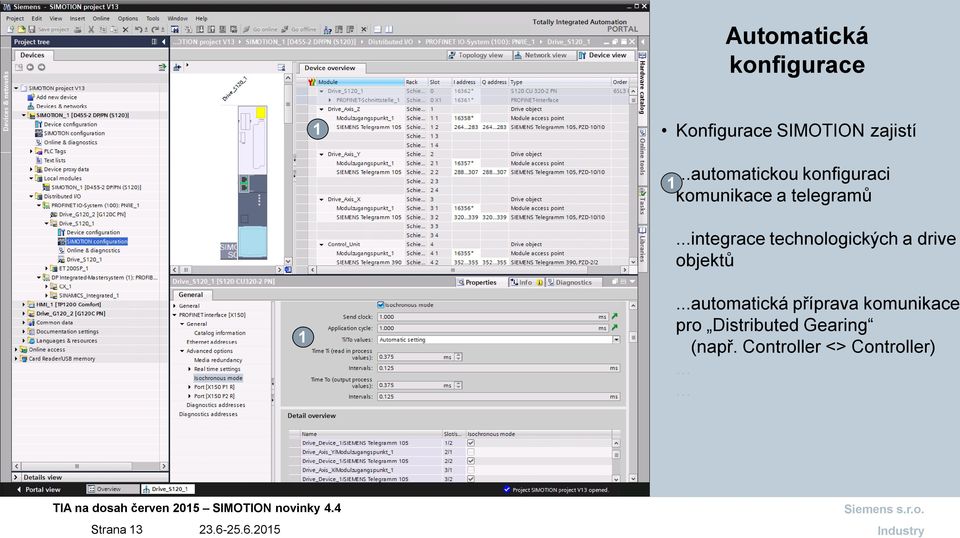Toggle isochronous checkbox for slot 1/2 row

(471, 443)
